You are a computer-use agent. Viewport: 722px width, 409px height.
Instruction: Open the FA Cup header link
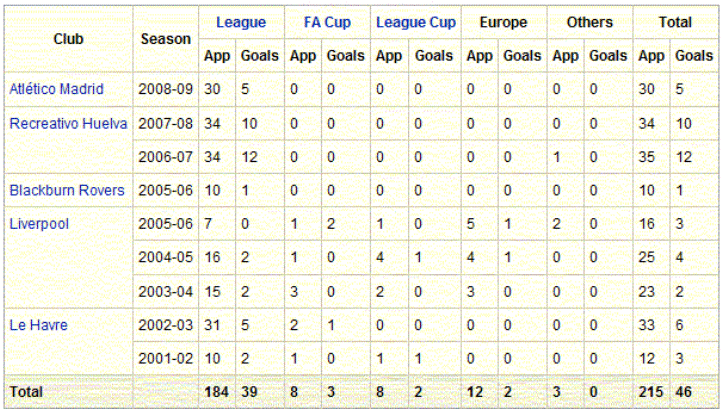click(x=327, y=22)
